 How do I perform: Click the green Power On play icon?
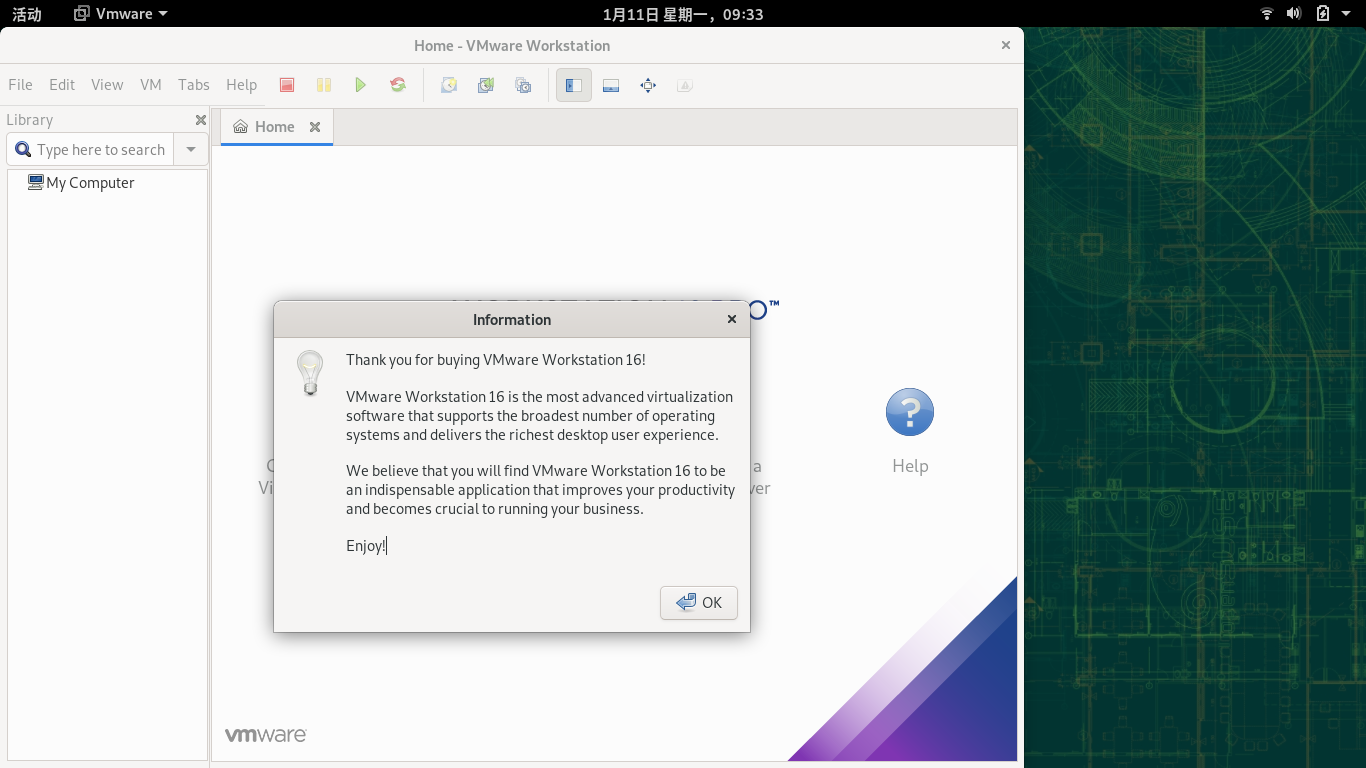(361, 85)
